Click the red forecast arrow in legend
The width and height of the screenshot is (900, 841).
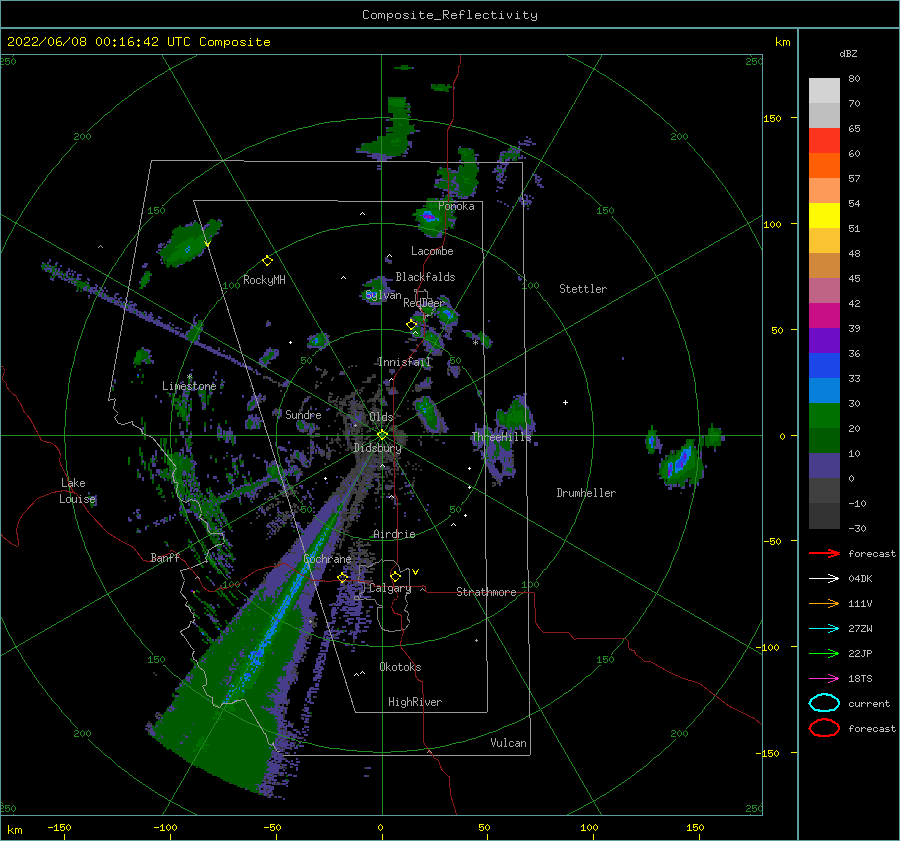click(x=824, y=553)
